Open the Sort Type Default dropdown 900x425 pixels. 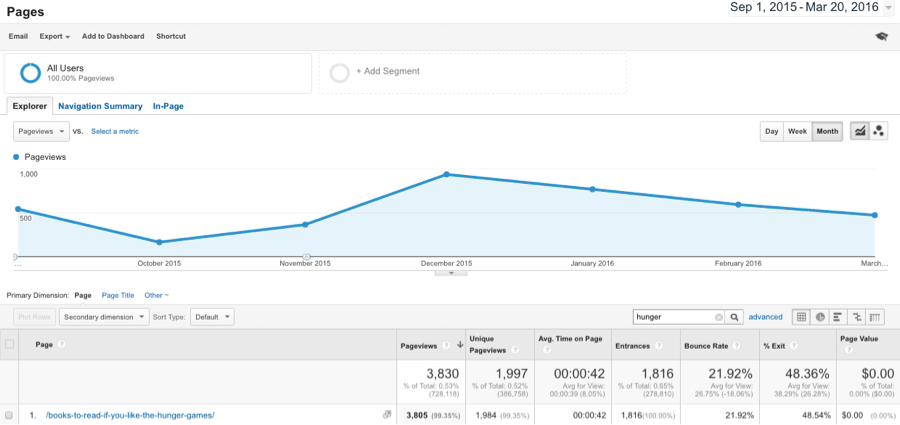click(212, 317)
